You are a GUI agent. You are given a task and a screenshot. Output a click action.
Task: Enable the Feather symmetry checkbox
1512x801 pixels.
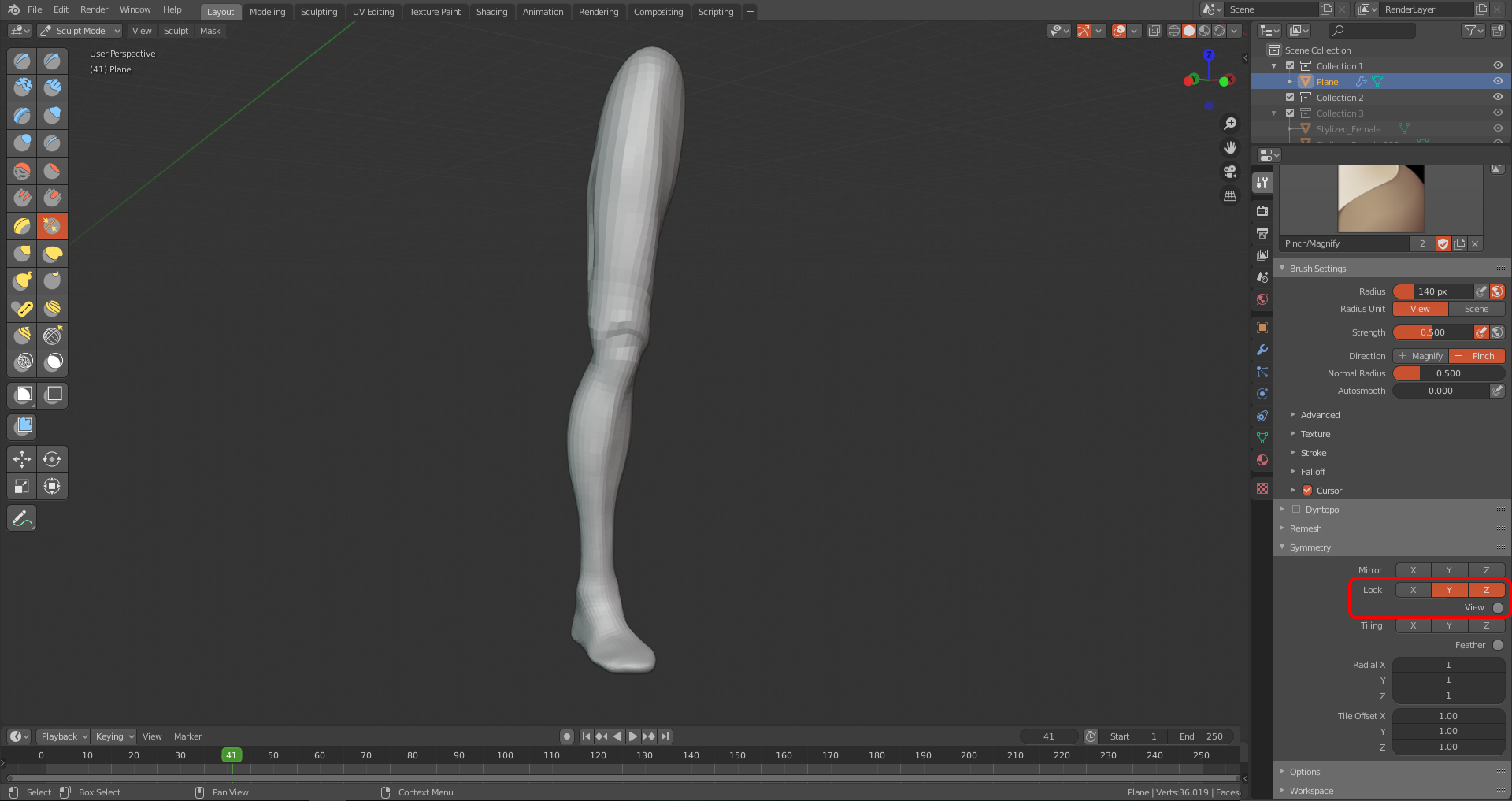(x=1498, y=645)
